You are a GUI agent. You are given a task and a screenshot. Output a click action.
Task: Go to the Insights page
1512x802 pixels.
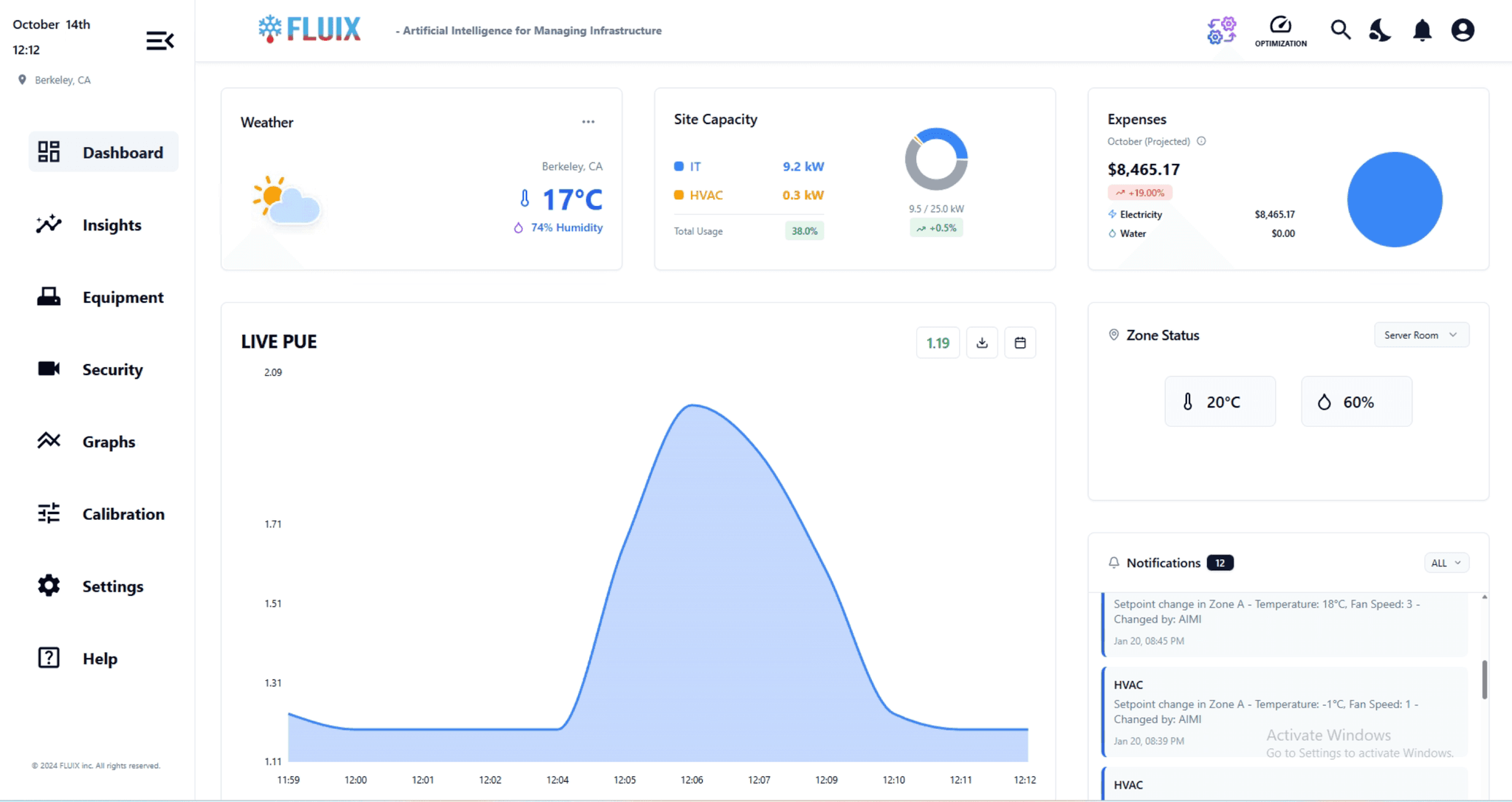tap(111, 225)
